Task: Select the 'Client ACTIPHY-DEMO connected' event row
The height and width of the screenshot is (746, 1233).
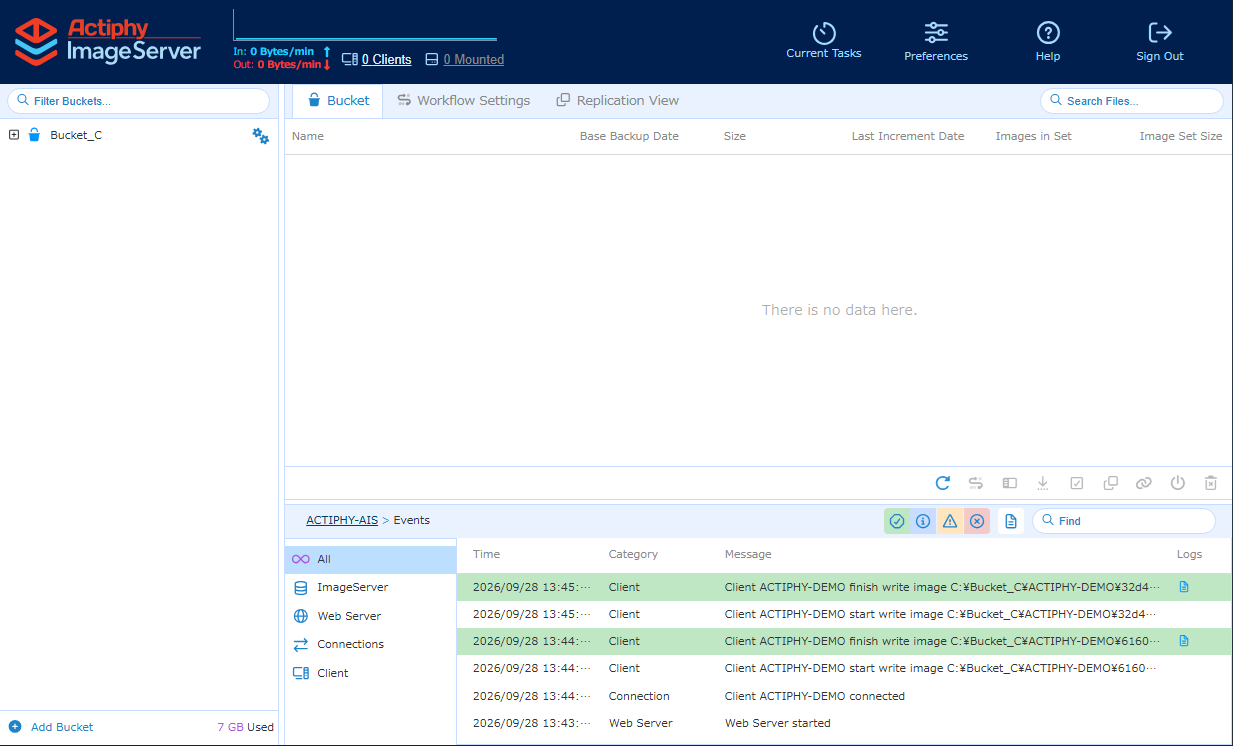Action: 844,696
